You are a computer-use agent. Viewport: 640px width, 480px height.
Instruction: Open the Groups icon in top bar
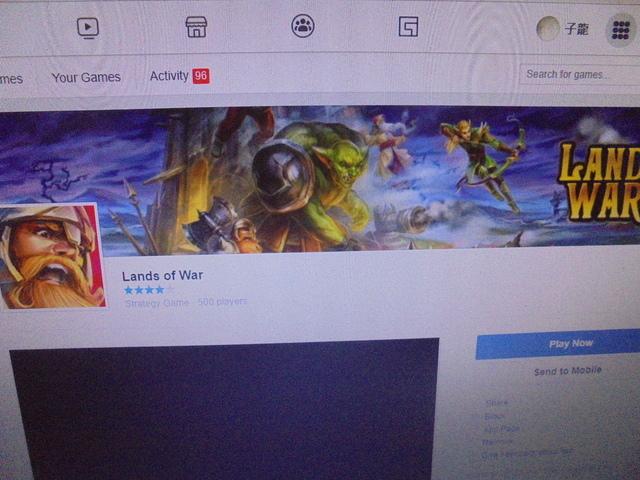[x=302, y=26]
